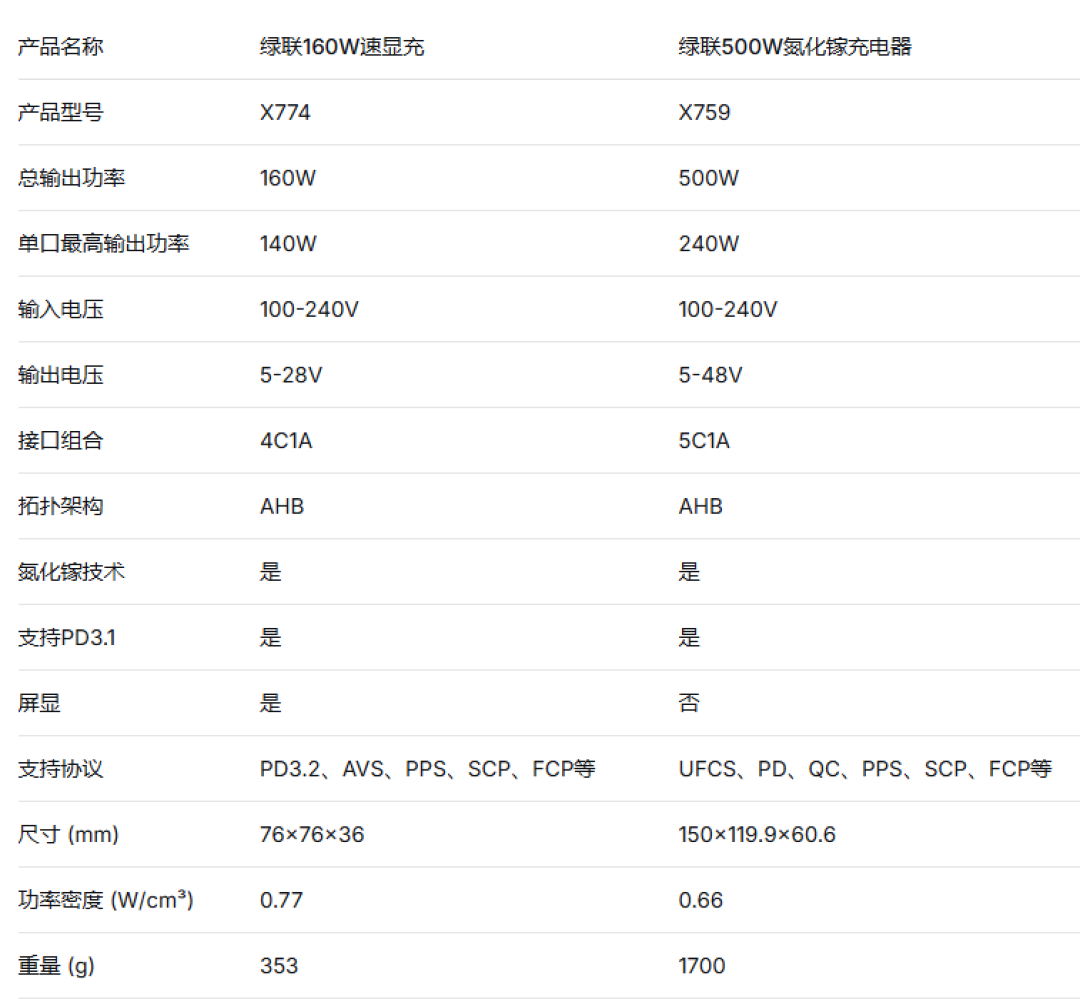Click the '尺寸 (mm)' row label
Image resolution: width=1080 pixels, height=999 pixels.
point(68,834)
